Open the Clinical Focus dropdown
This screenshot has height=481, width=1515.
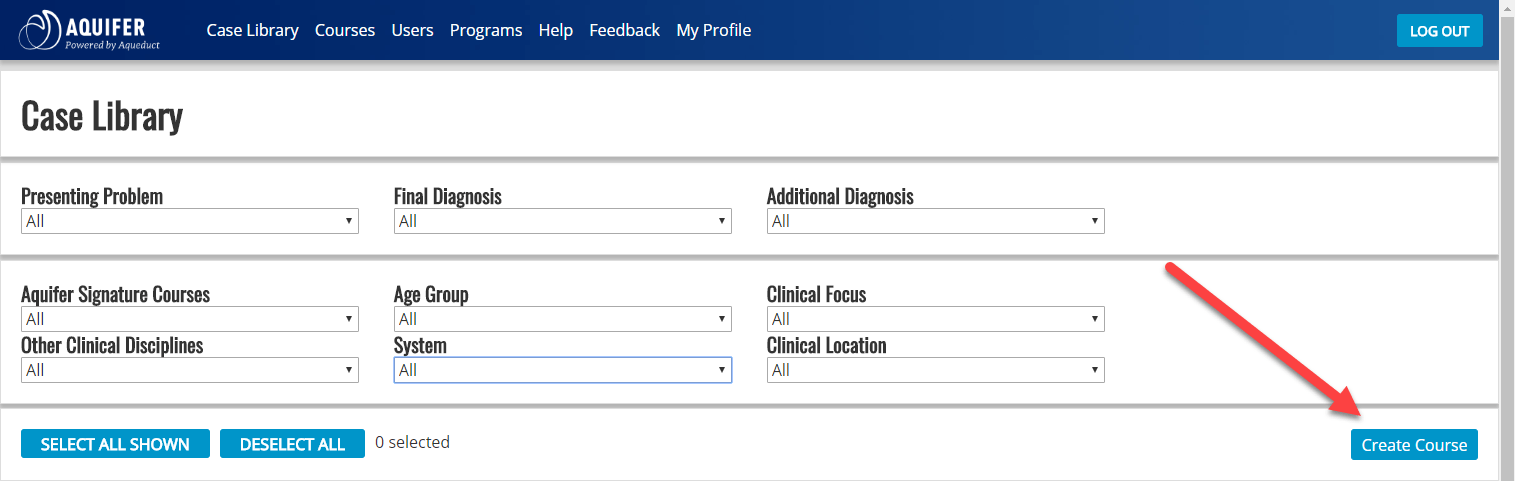coord(936,319)
